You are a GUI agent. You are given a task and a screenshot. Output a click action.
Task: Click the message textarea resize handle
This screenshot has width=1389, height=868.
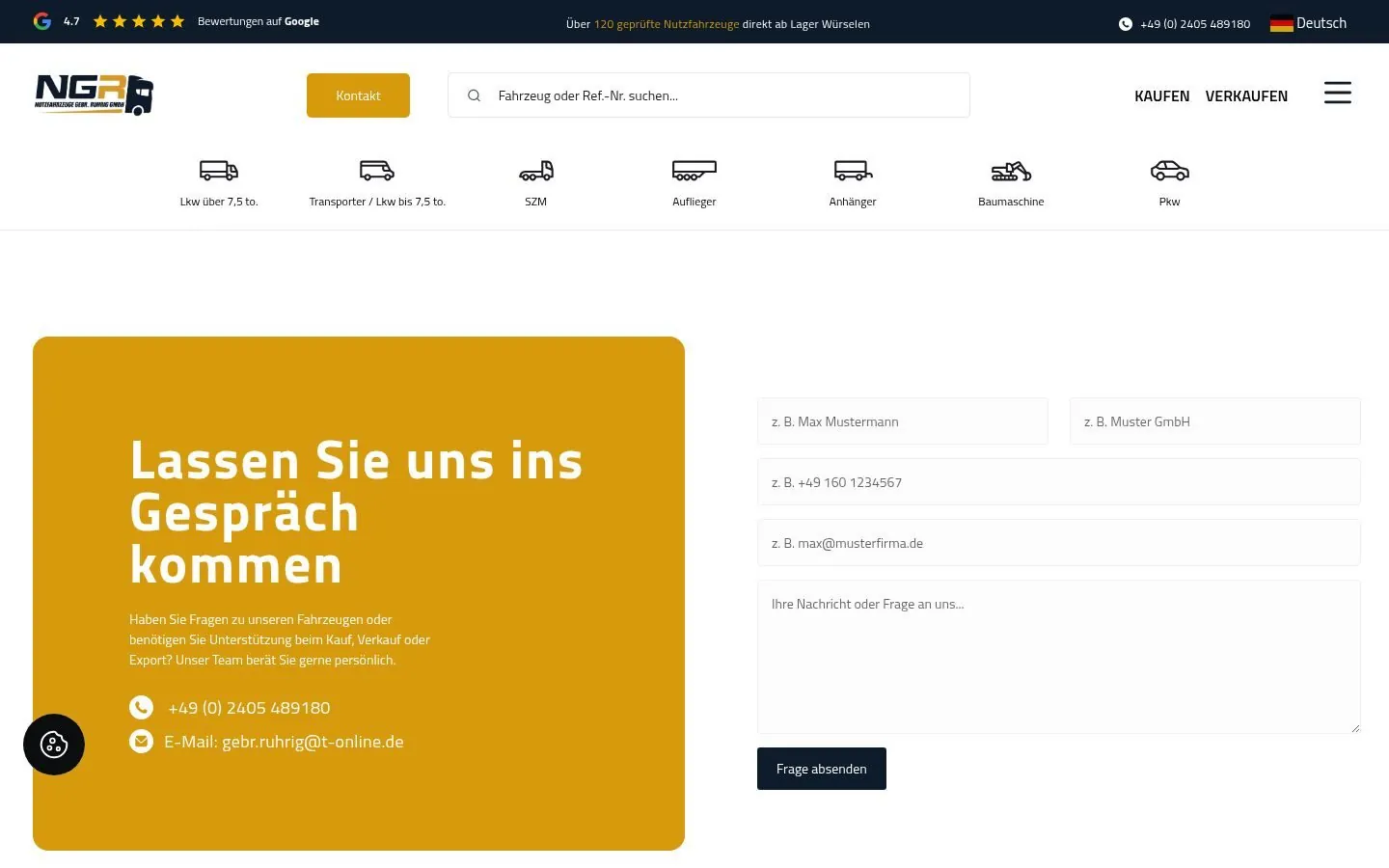point(1354,728)
